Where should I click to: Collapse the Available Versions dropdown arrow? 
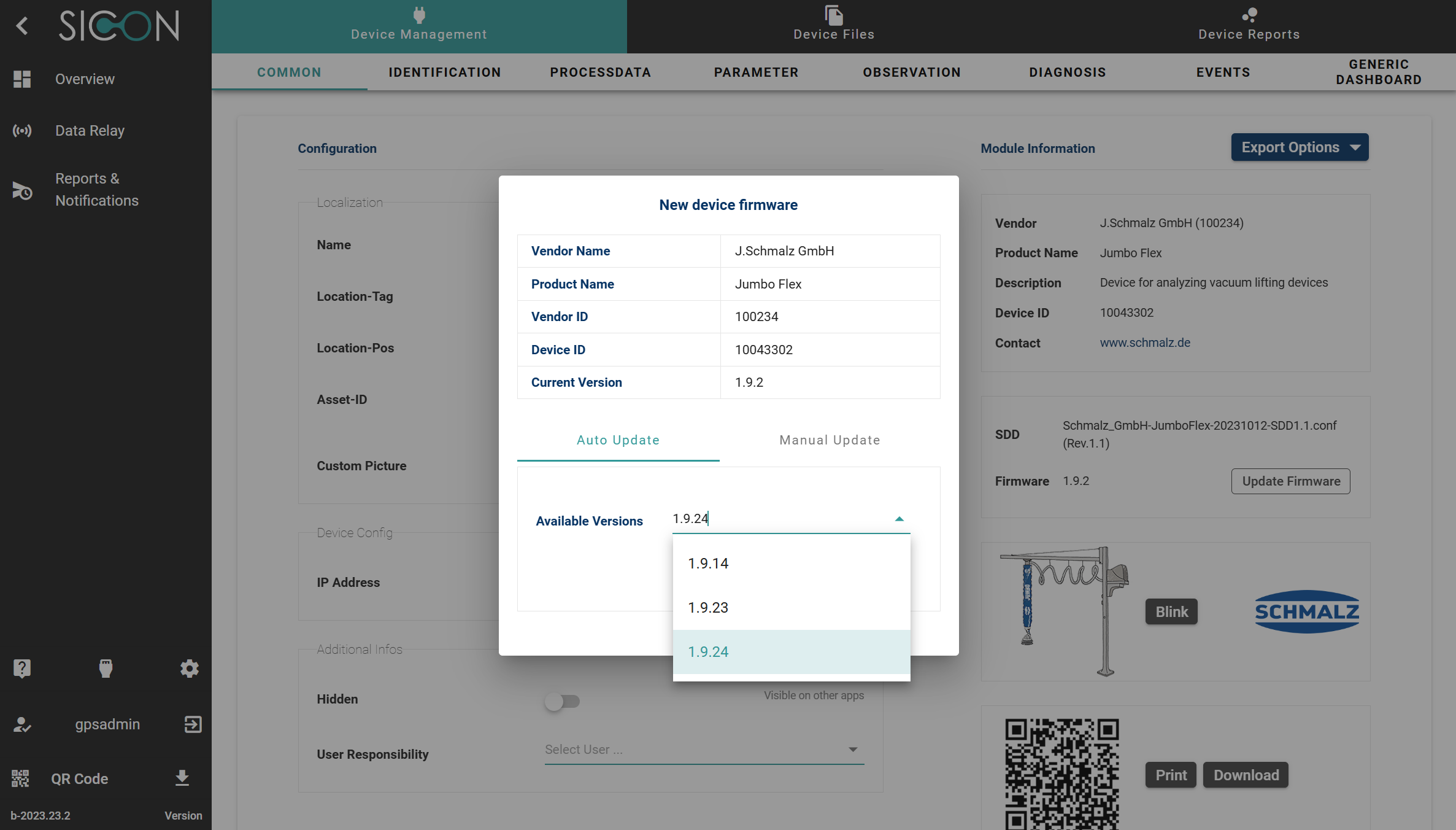899,519
